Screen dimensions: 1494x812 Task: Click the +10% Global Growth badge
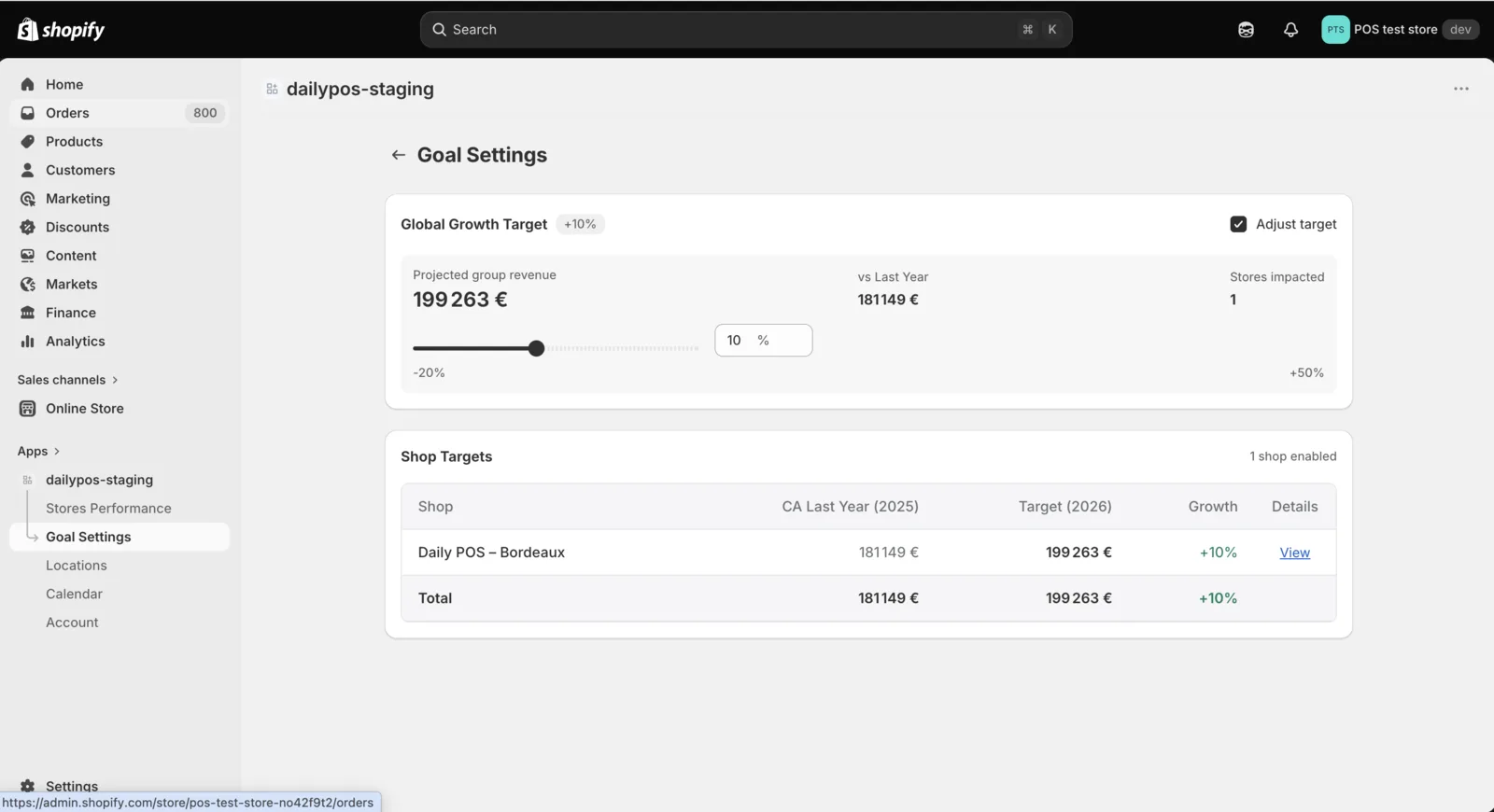pos(580,224)
